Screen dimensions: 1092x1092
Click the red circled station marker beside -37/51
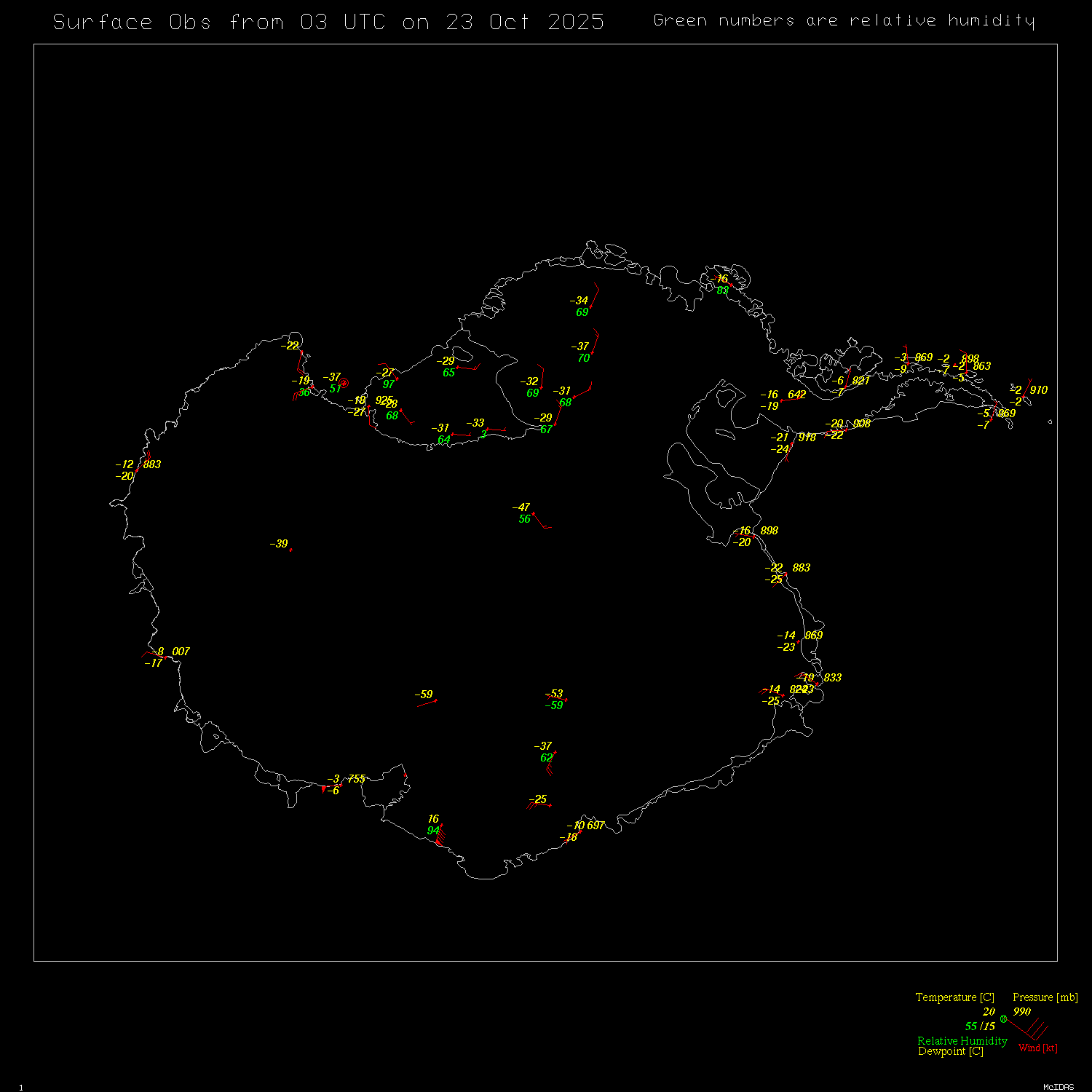344,383
